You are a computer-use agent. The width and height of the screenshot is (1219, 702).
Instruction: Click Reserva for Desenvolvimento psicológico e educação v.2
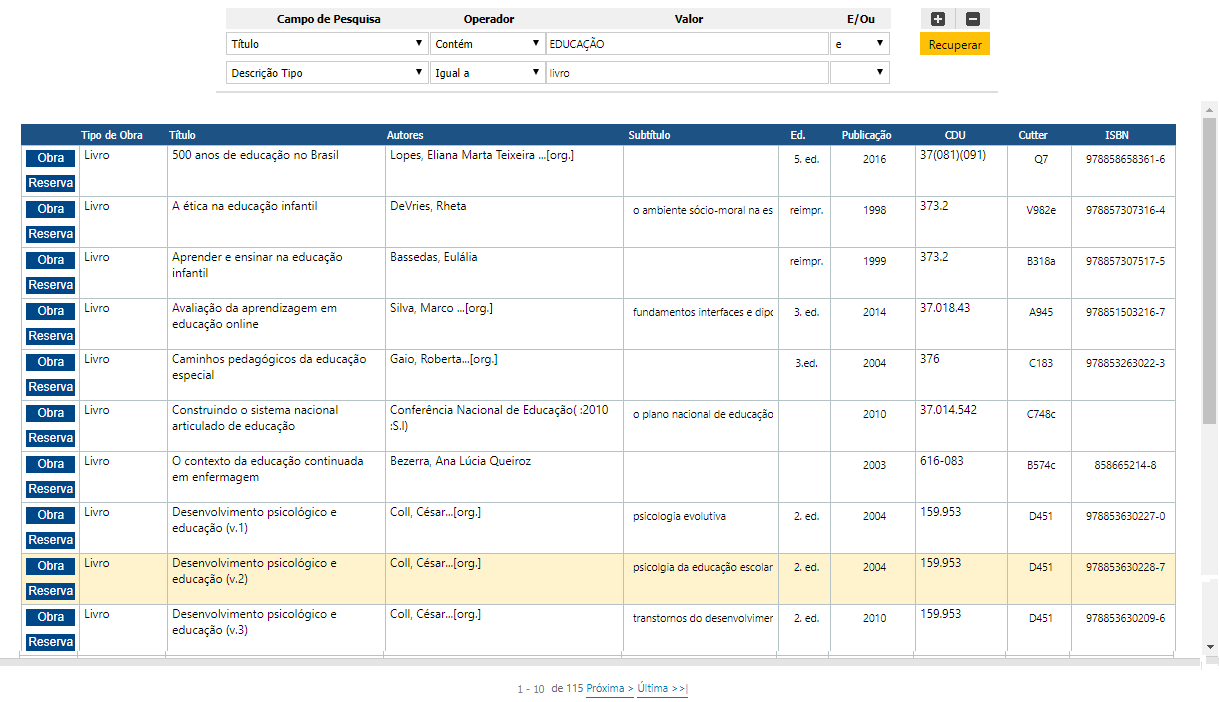(50, 591)
